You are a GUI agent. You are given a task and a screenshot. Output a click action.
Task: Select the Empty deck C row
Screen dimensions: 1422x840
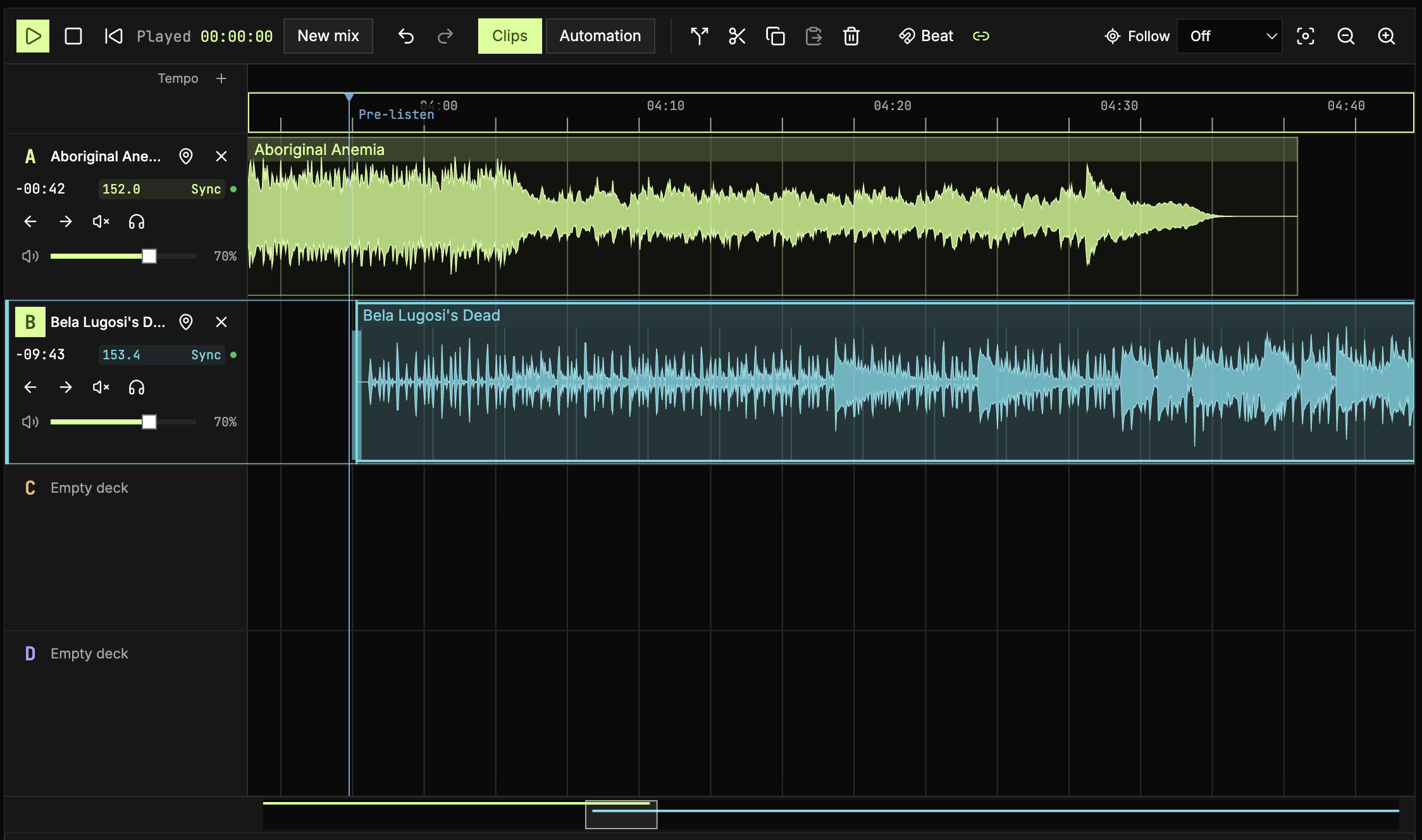[126, 547]
